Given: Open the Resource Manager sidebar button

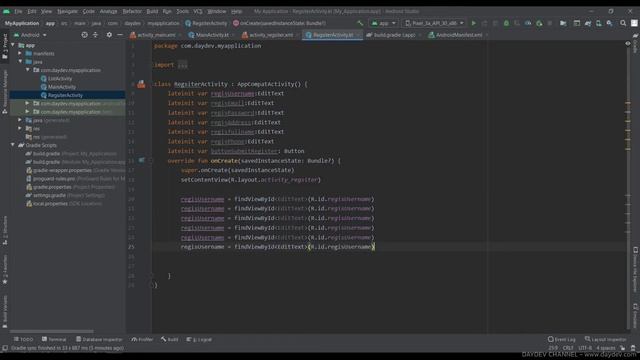Looking at the screenshot, I should coord(4,92).
